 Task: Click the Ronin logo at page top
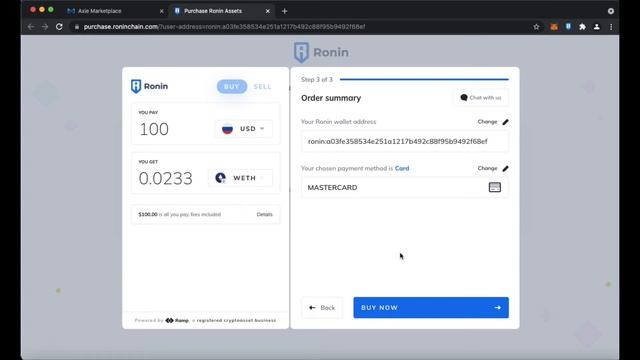[x=321, y=52]
